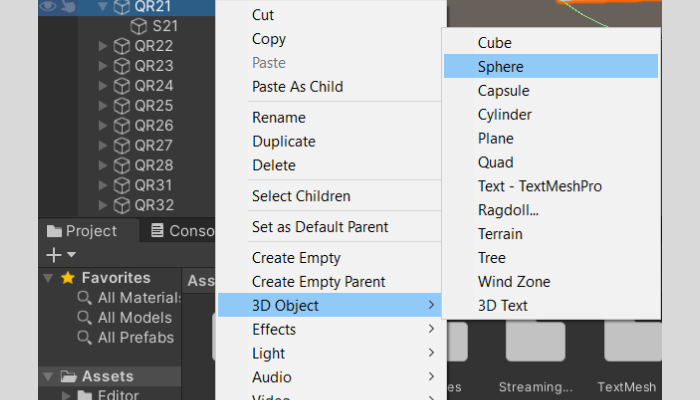Click the cube icon beside QR26
Image resolution: width=700 pixels, height=400 pixels.
pos(122,126)
